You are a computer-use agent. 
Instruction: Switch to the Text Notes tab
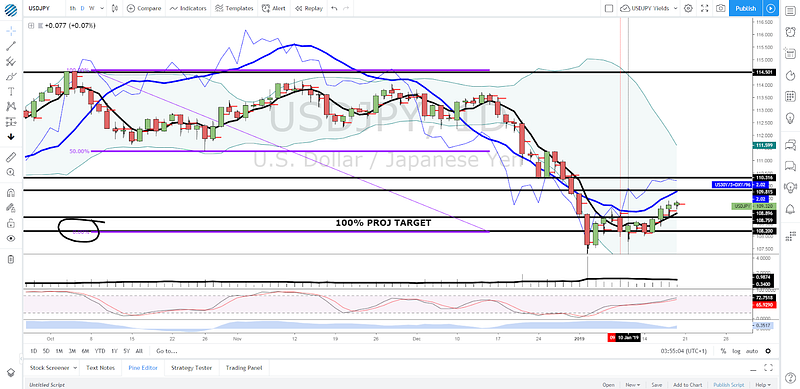pos(100,368)
